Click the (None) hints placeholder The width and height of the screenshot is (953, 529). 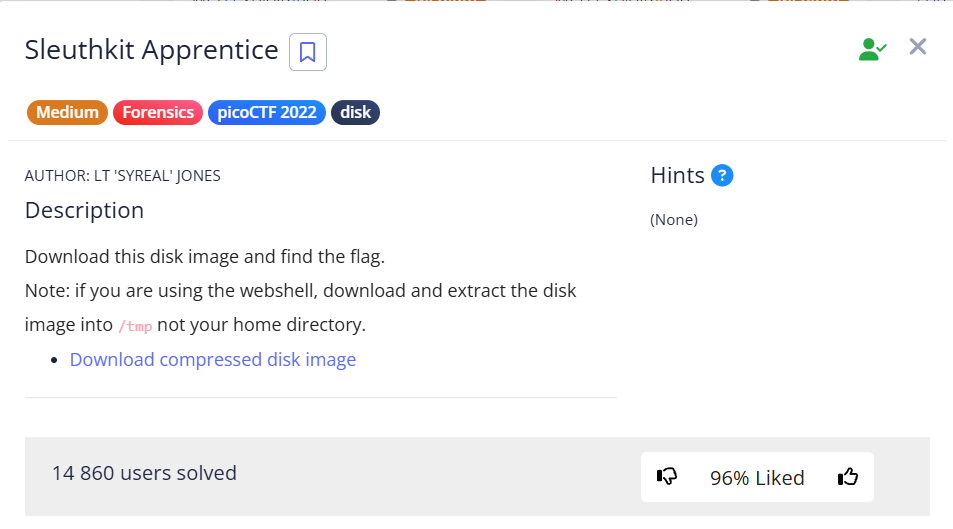coord(674,220)
